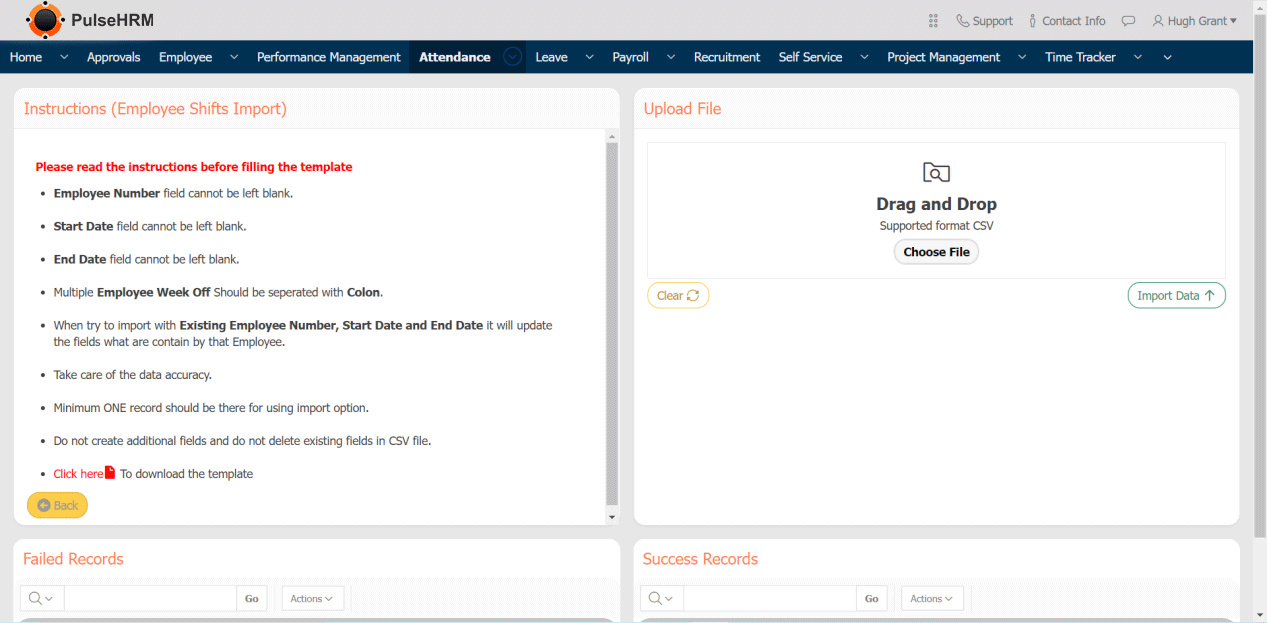The image size is (1267, 623).
Task: Click the PulseHRM logo icon
Action: tap(44, 20)
